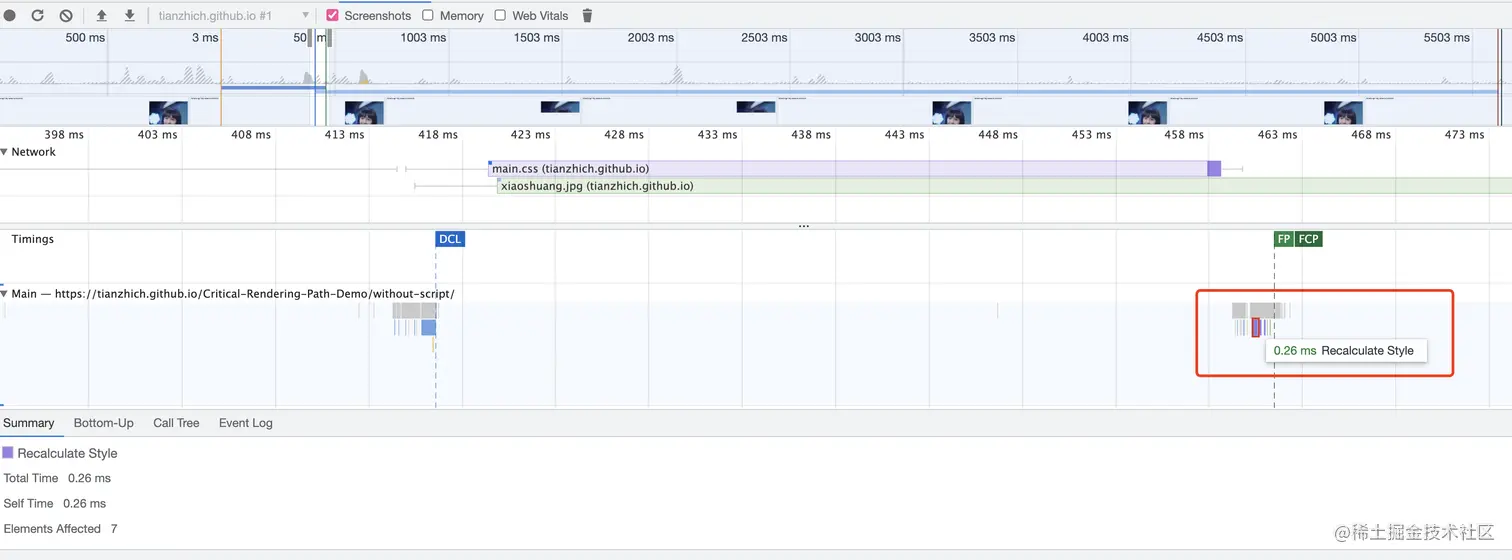Click the trash can collect garbage icon
The width and height of the screenshot is (1512, 560).
[x=587, y=15]
